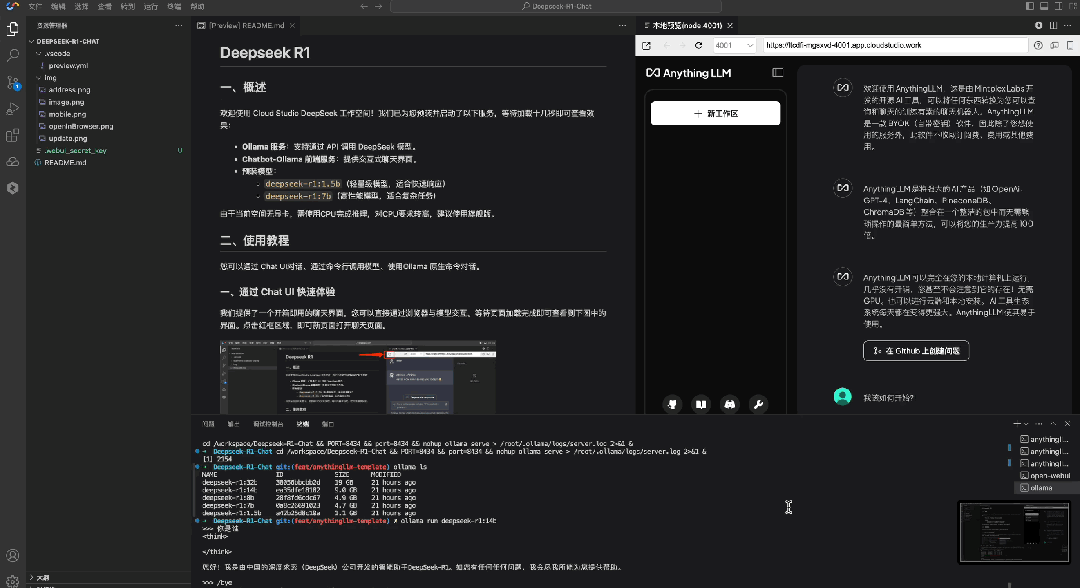Close the Preview README.md tab
Viewport: 1080px width, 588px height.
click(x=292, y=25)
